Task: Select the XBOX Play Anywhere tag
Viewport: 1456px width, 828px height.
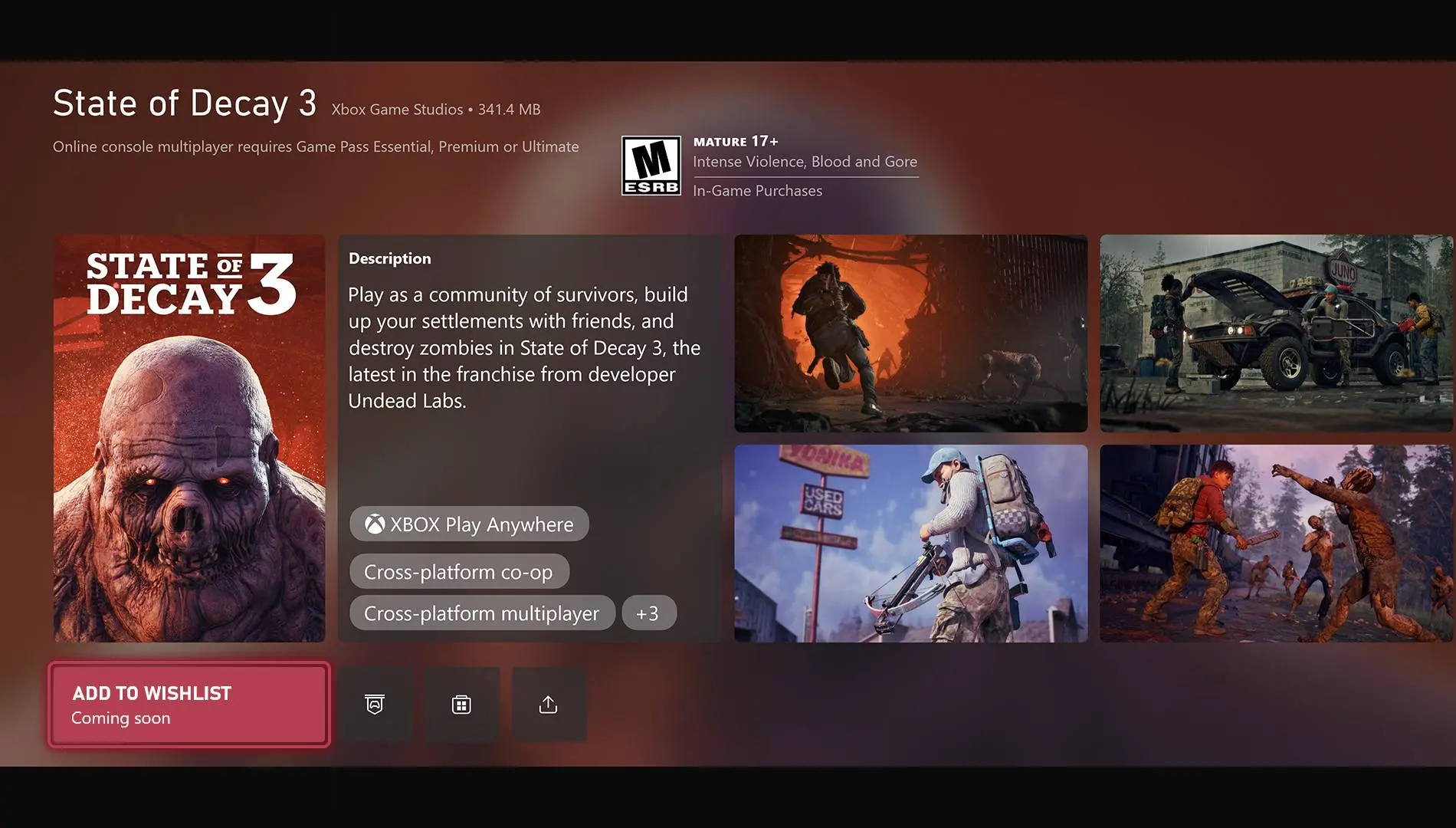Action: pyautogui.click(x=469, y=524)
